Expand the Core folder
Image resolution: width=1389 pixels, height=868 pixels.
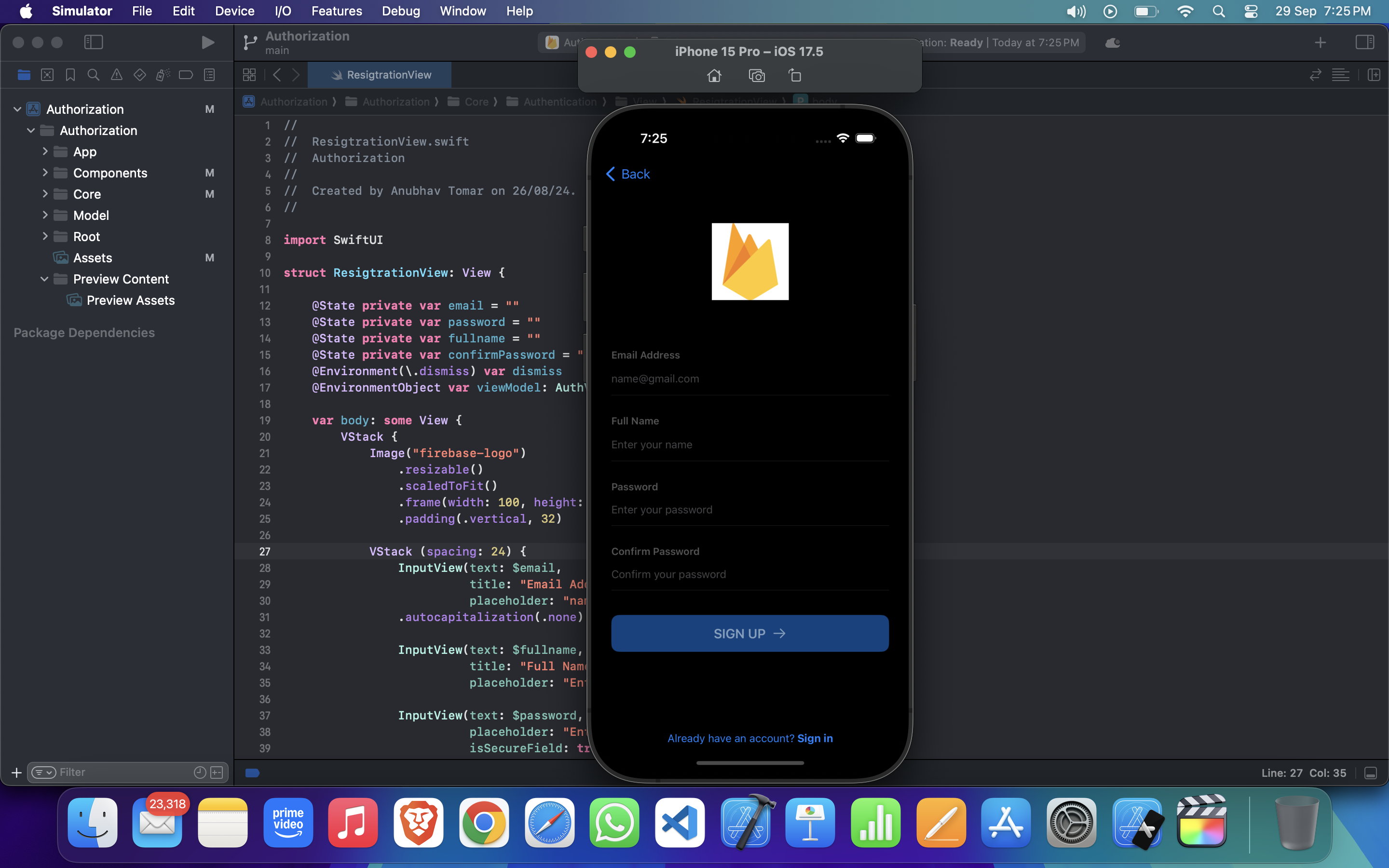coord(45,194)
